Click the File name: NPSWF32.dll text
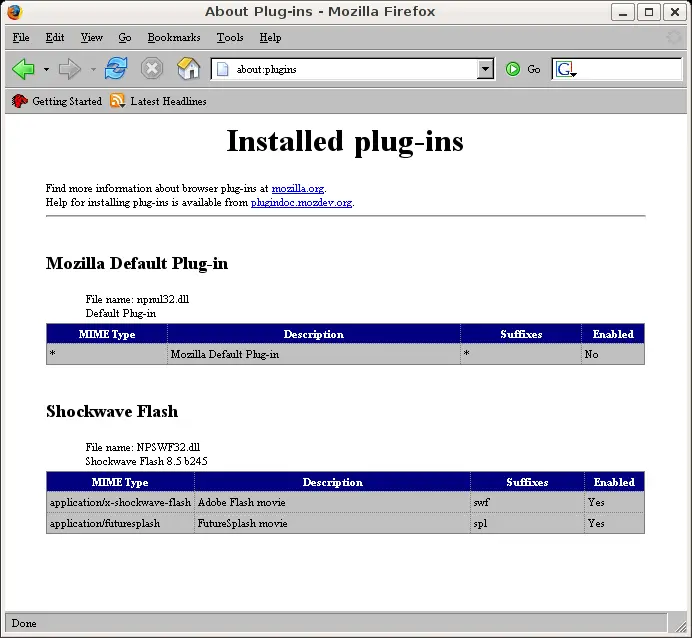The width and height of the screenshot is (692, 638). point(143,447)
